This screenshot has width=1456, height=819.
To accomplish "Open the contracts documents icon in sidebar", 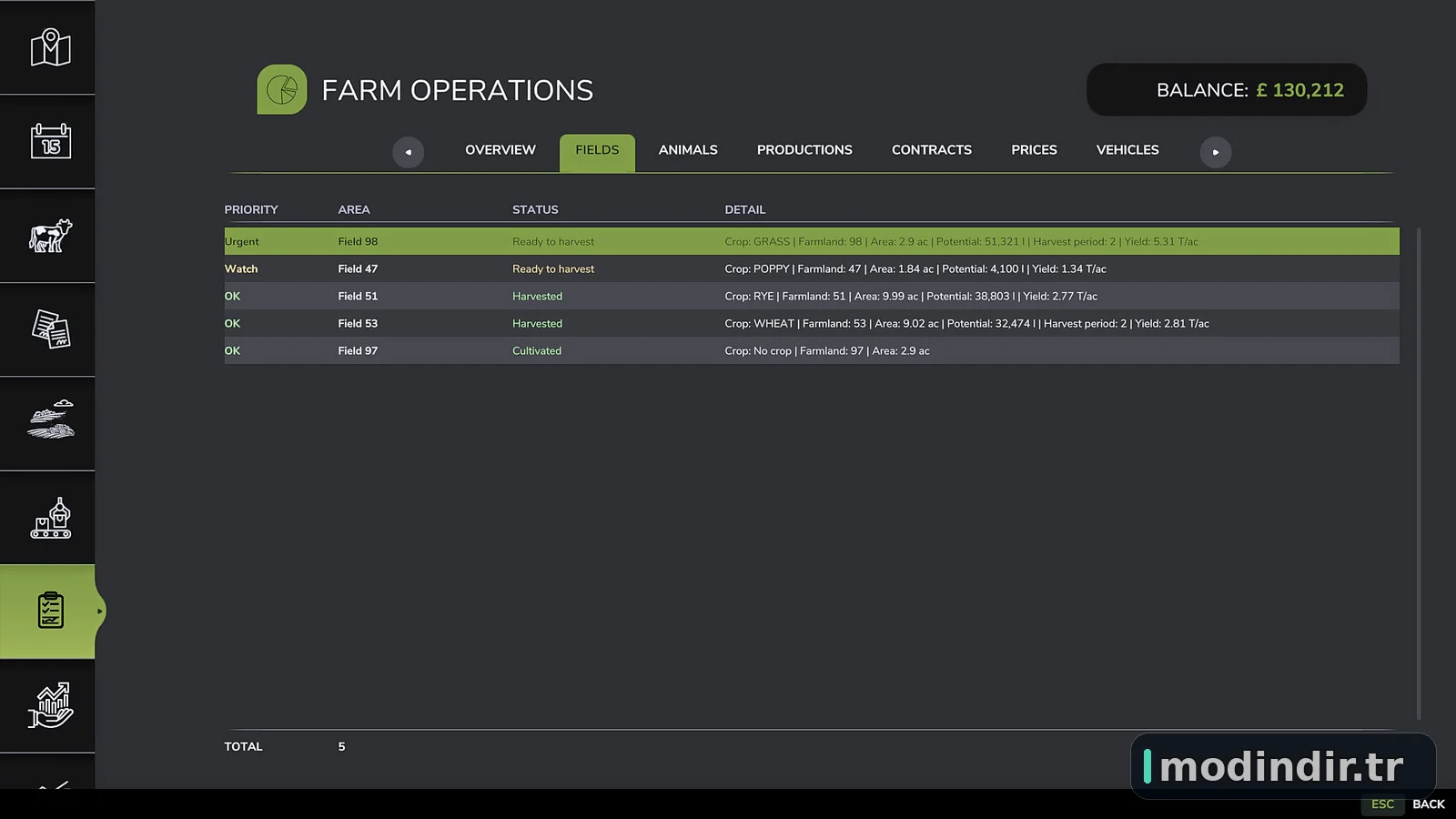I will tap(50, 329).
